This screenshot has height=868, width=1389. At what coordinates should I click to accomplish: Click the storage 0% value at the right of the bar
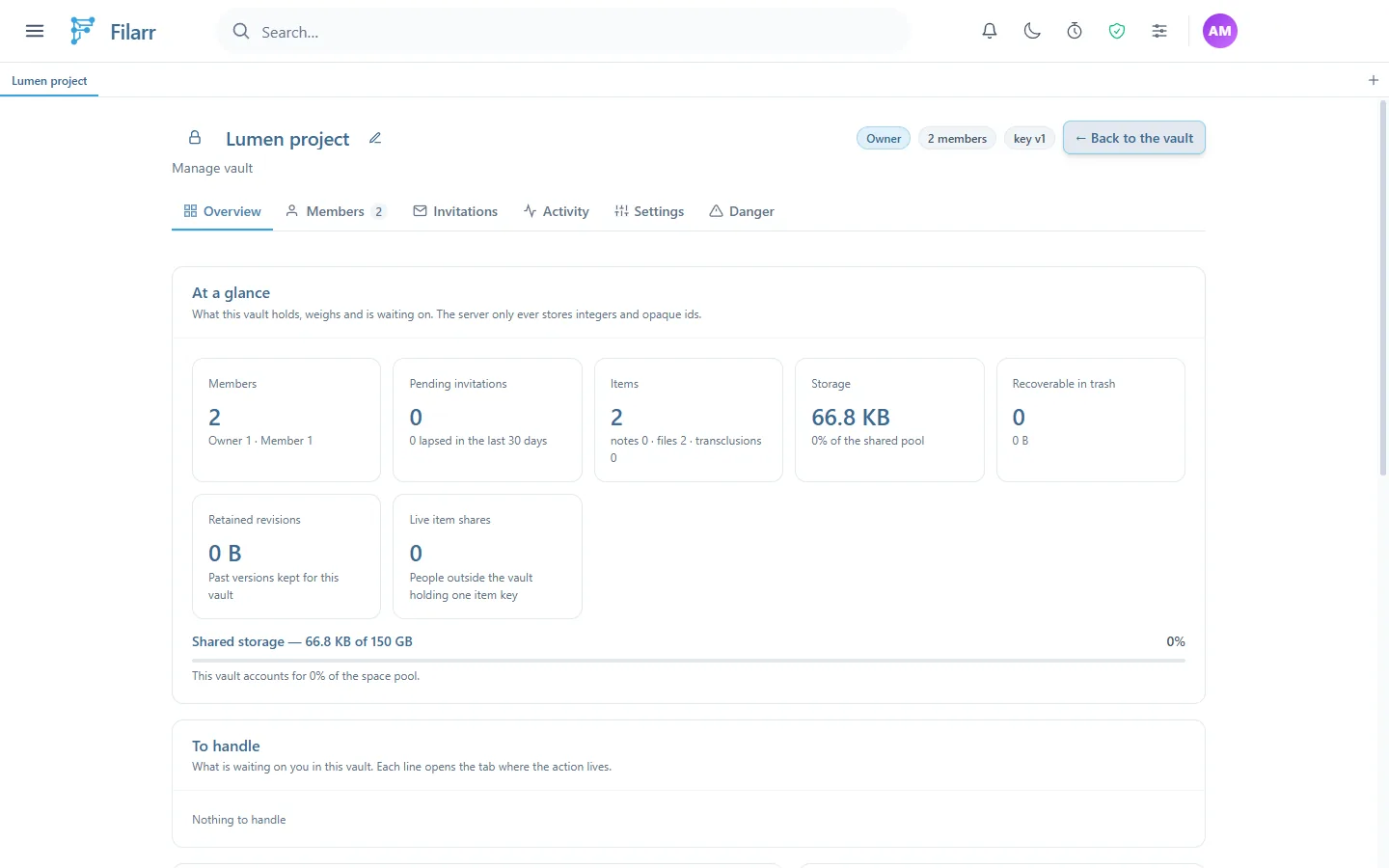pyautogui.click(x=1176, y=641)
